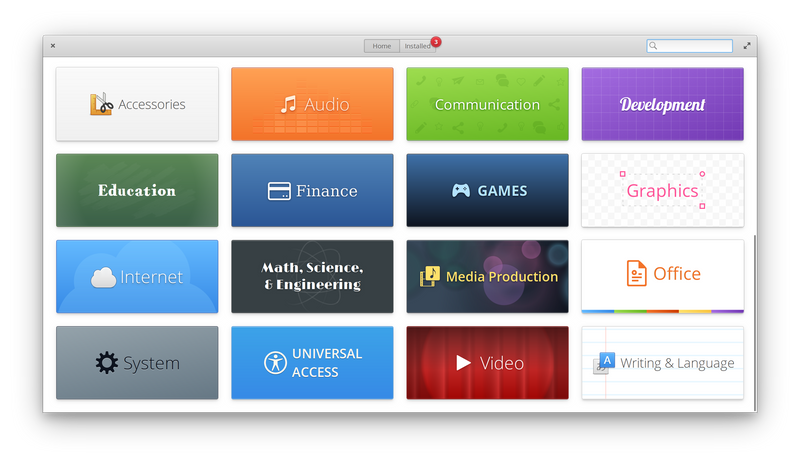Screen dimensions: 800x463
Task: Click the cloud icon on Internet
Action: (104, 278)
